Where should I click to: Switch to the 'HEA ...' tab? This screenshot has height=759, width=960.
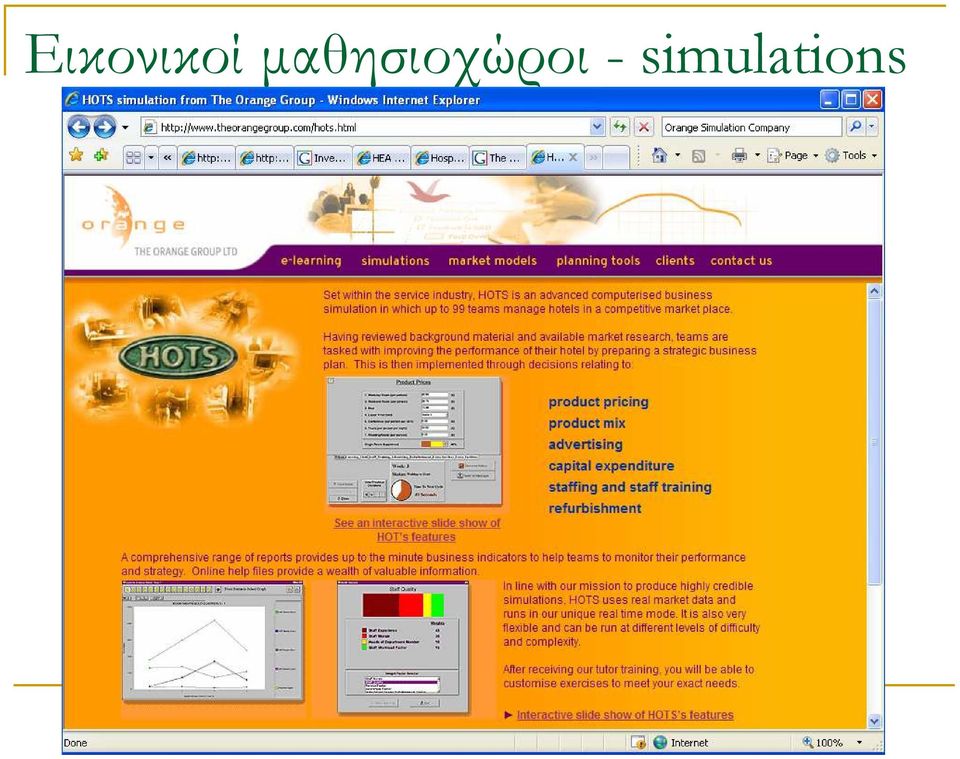click(381, 157)
